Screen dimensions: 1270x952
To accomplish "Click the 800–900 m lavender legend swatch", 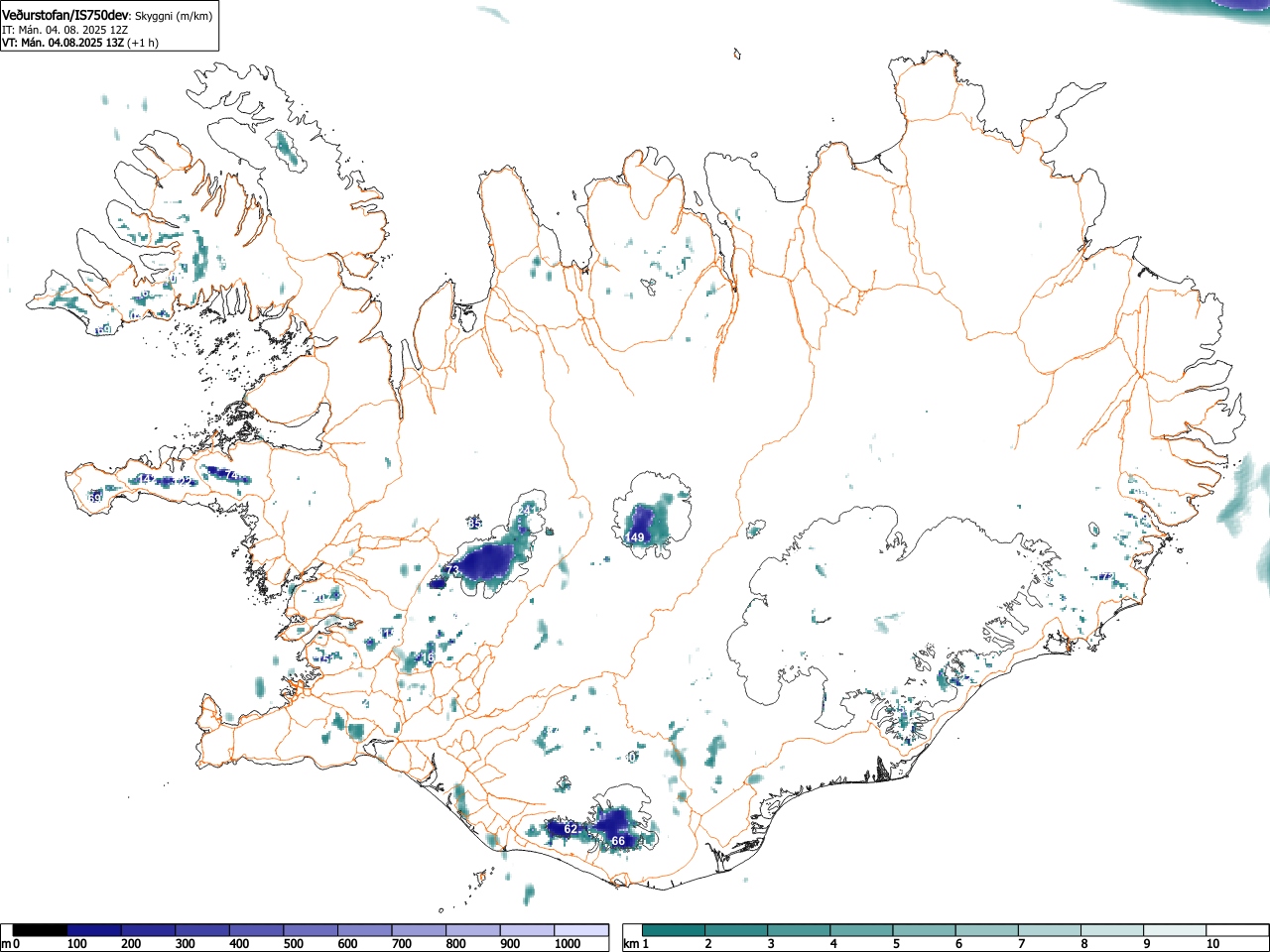I will coord(473,930).
